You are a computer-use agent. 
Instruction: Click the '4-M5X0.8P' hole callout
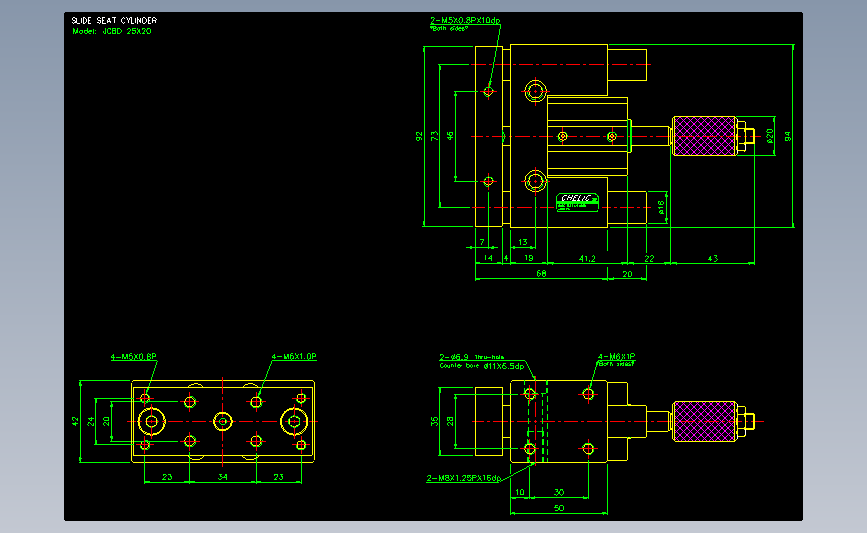pos(133,357)
